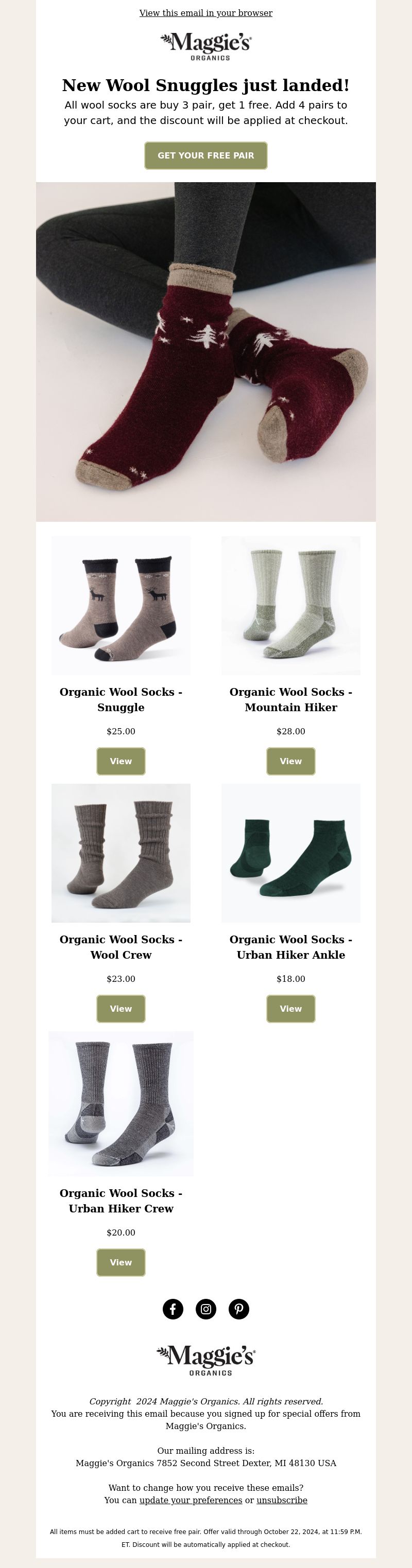
Task: Open the green Urban Hiker Ankle image
Action: click(x=290, y=853)
